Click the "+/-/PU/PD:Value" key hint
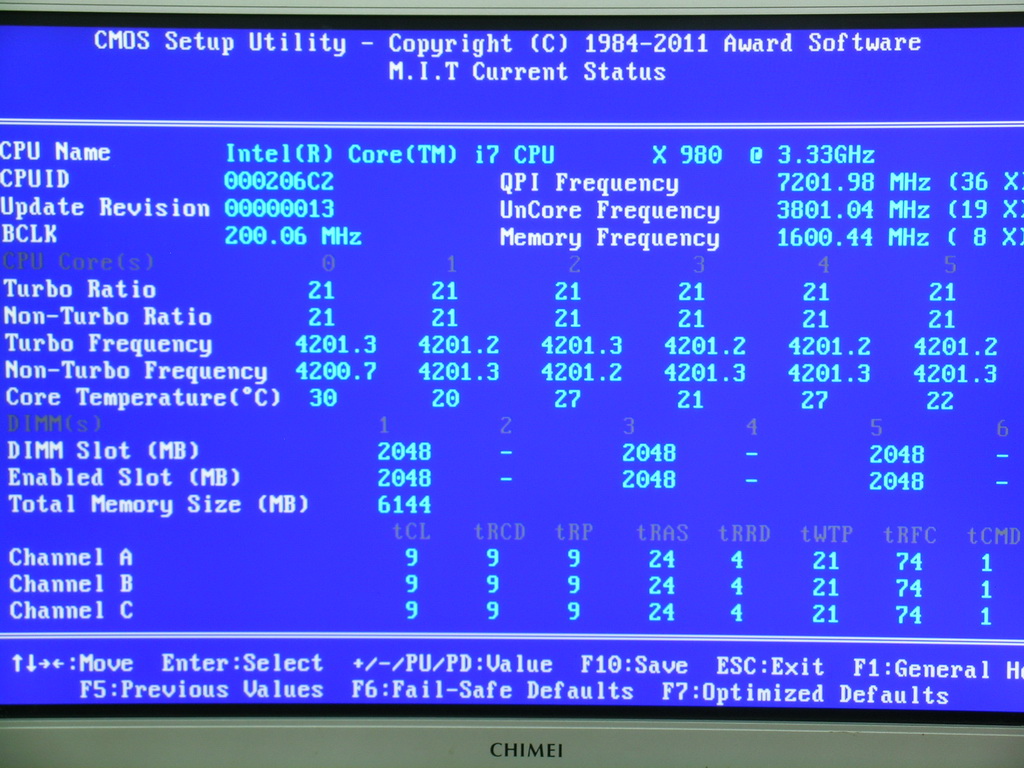 click(453, 664)
